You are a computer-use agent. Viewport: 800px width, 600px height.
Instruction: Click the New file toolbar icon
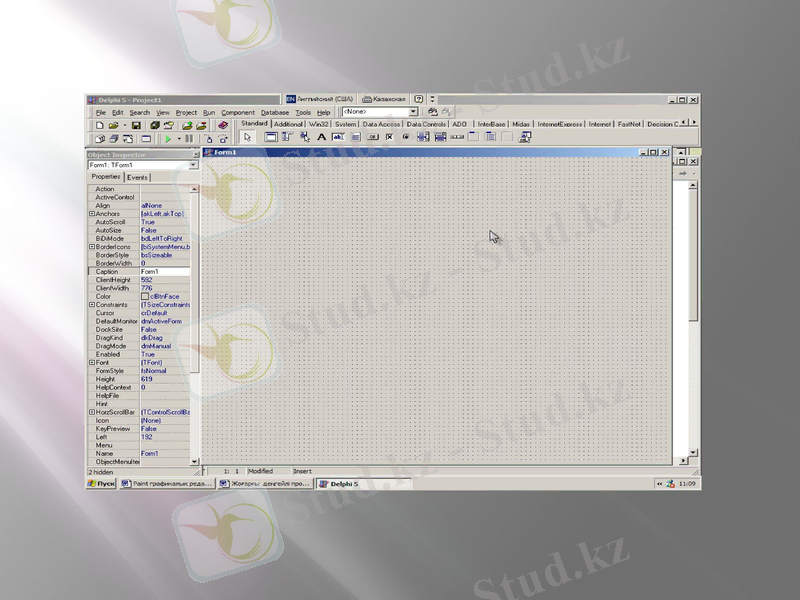tap(100, 125)
